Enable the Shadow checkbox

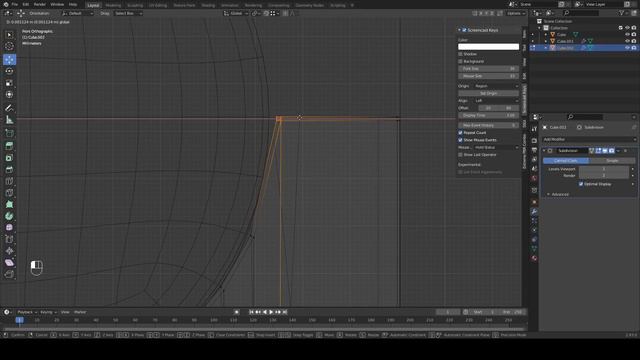coord(460,54)
